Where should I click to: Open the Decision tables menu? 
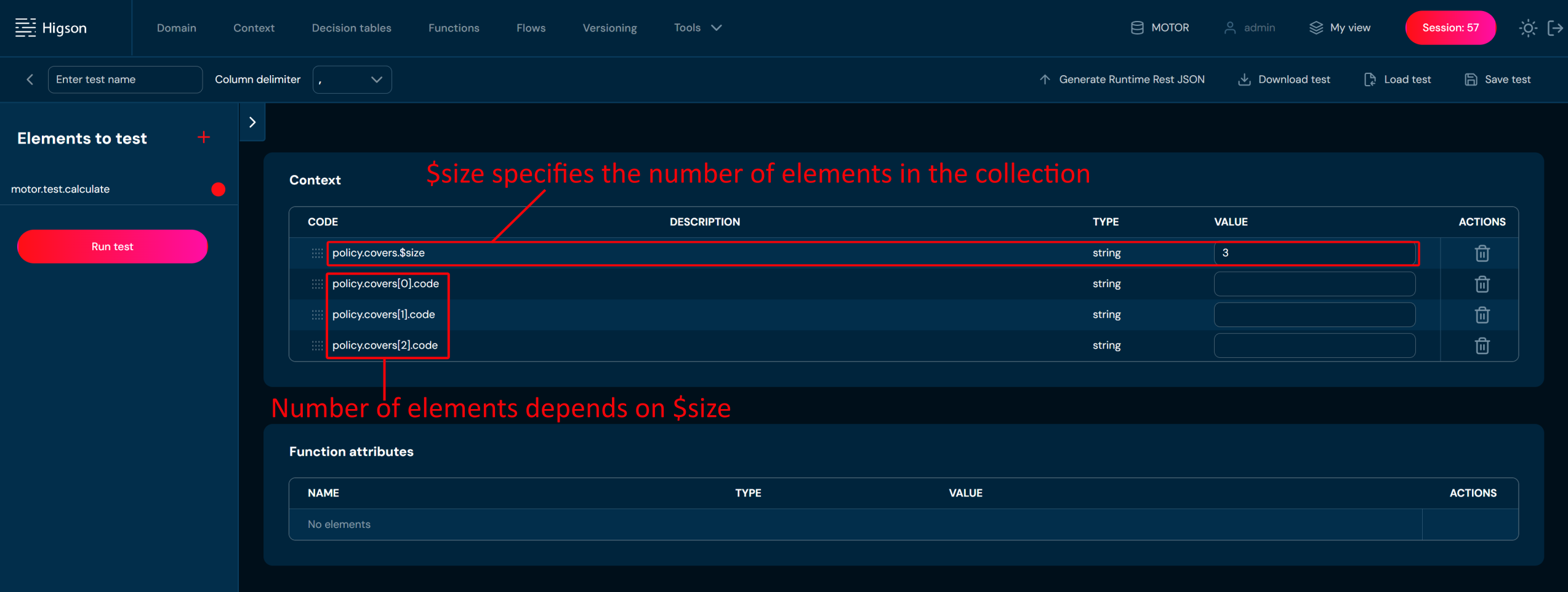(x=351, y=28)
